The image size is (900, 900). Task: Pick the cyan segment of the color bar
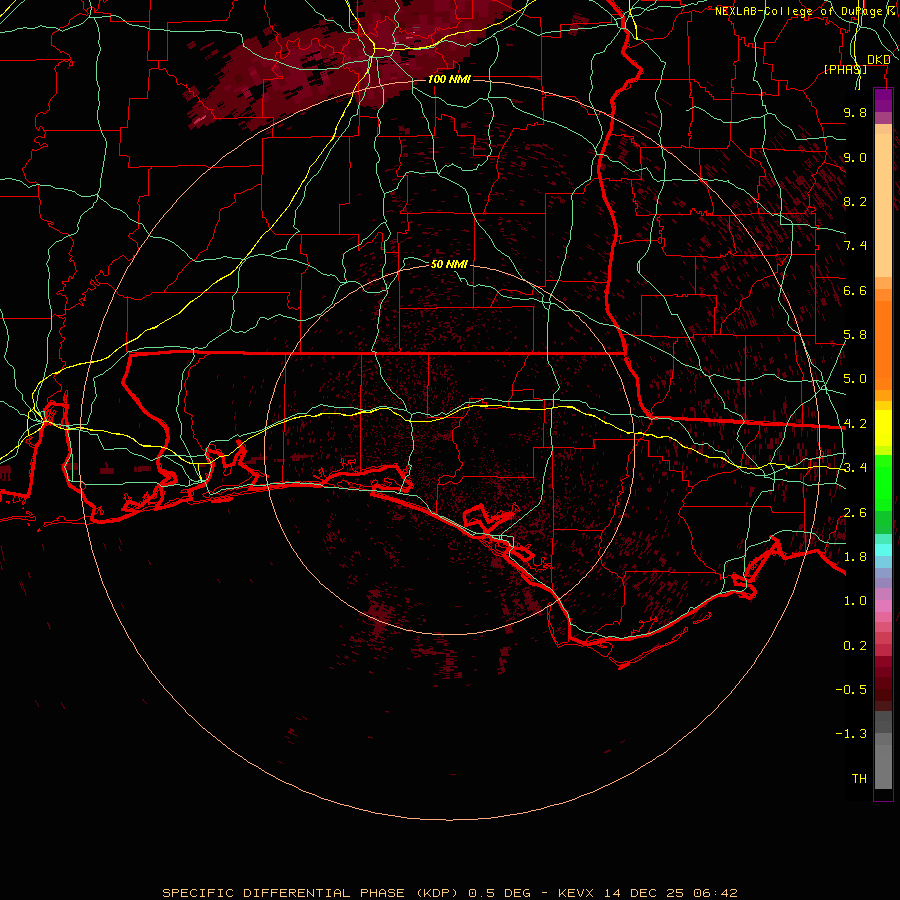(883, 550)
